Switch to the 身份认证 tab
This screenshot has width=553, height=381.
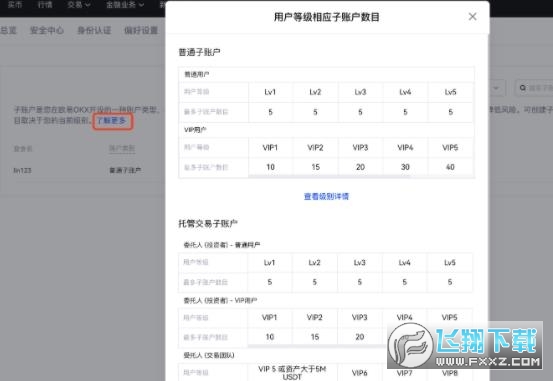(x=94, y=30)
